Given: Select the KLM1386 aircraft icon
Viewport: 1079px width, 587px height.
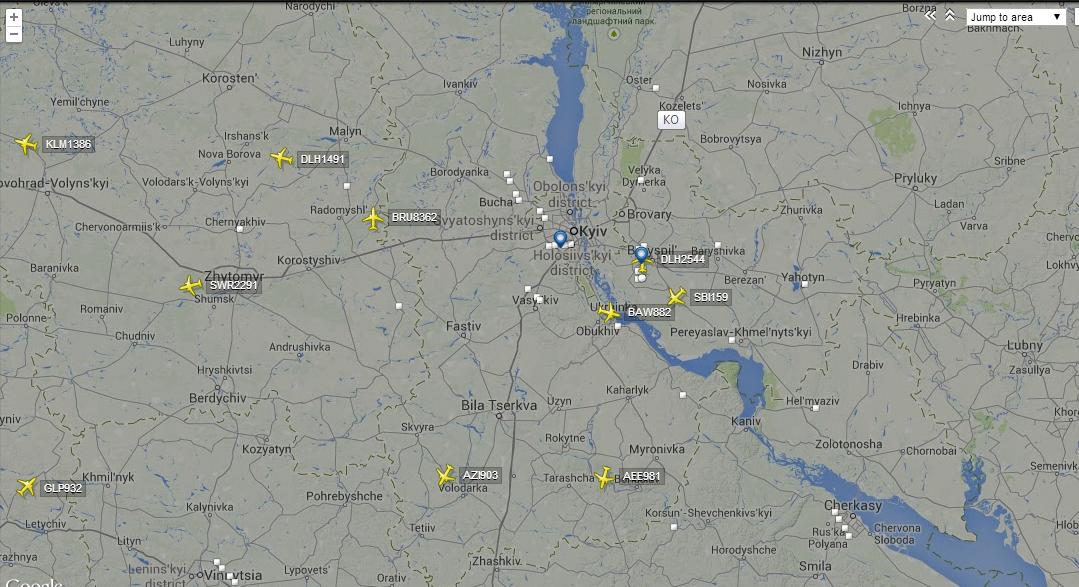Looking at the screenshot, I should (25, 144).
